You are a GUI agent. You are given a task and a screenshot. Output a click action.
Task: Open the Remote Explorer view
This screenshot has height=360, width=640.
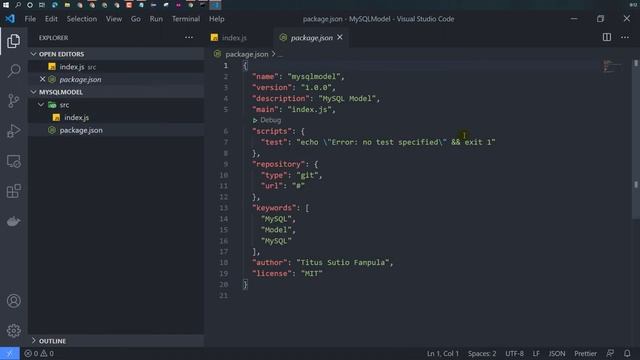[13, 161]
